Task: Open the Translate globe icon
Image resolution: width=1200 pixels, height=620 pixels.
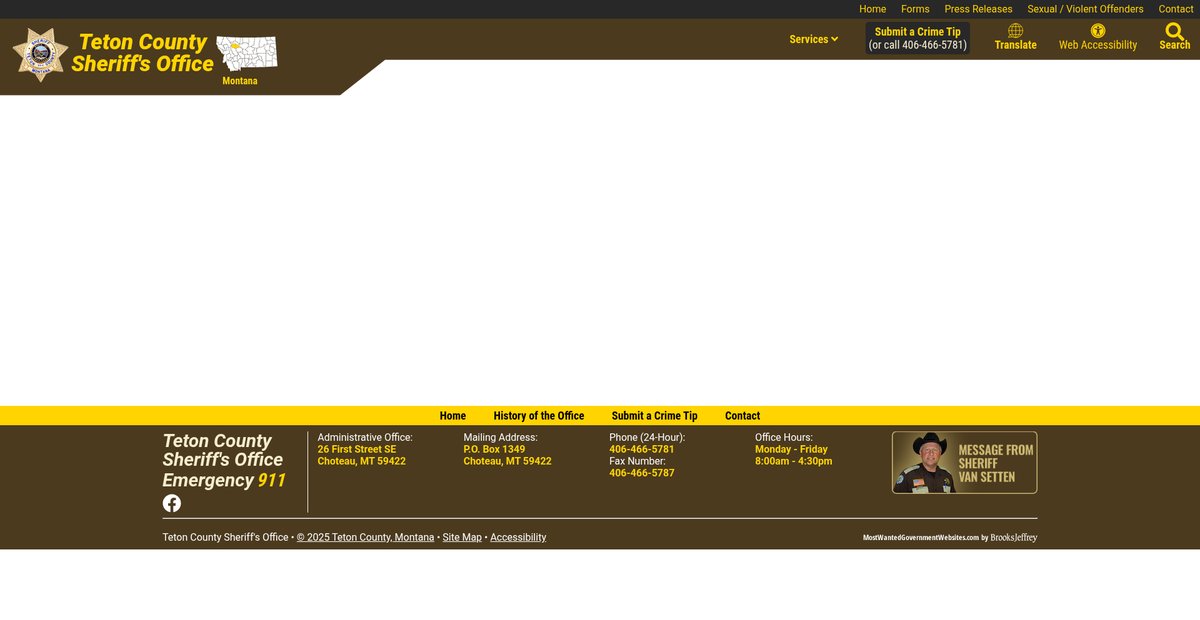Action: tap(1015, 31)
